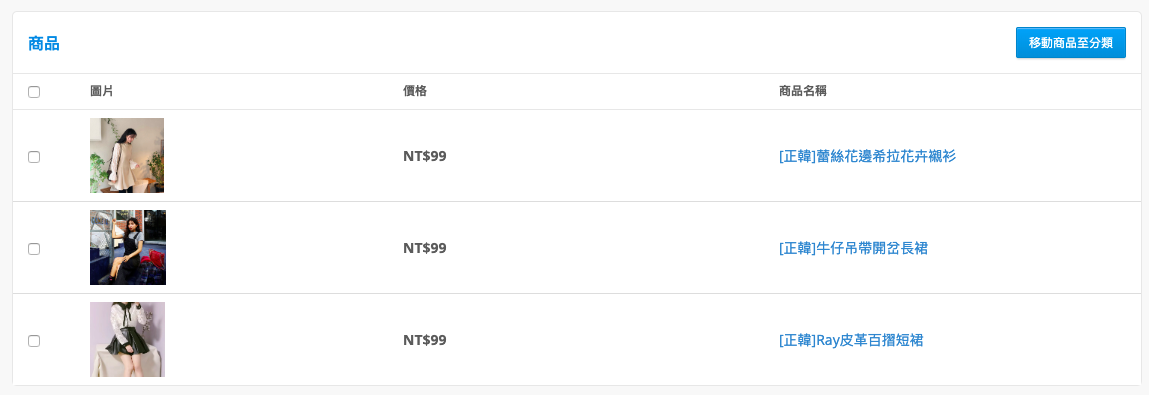Open the [正韓]蕾絲花邊希拉花卉襯衫 link
The width and height of the screenshot is (1149, 395).
868,156
